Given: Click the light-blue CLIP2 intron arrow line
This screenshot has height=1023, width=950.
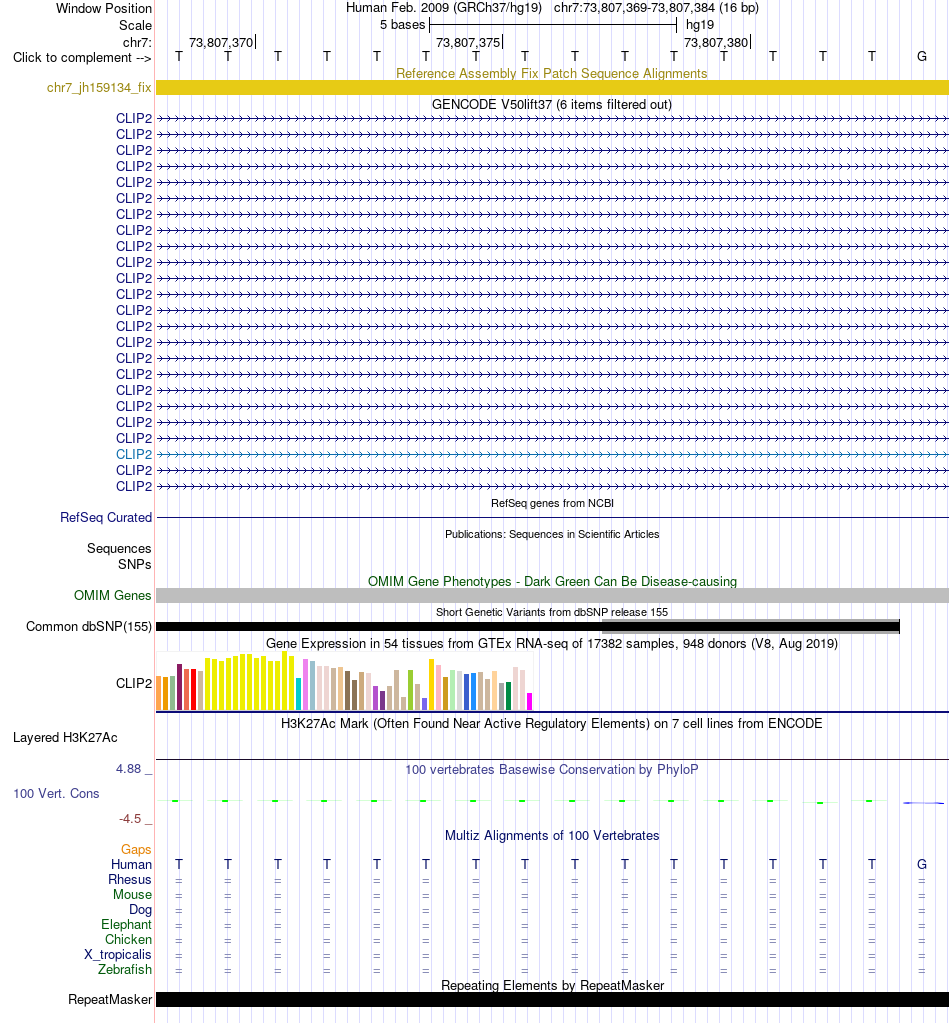Looking at the screenshot, I should (552, 454).
